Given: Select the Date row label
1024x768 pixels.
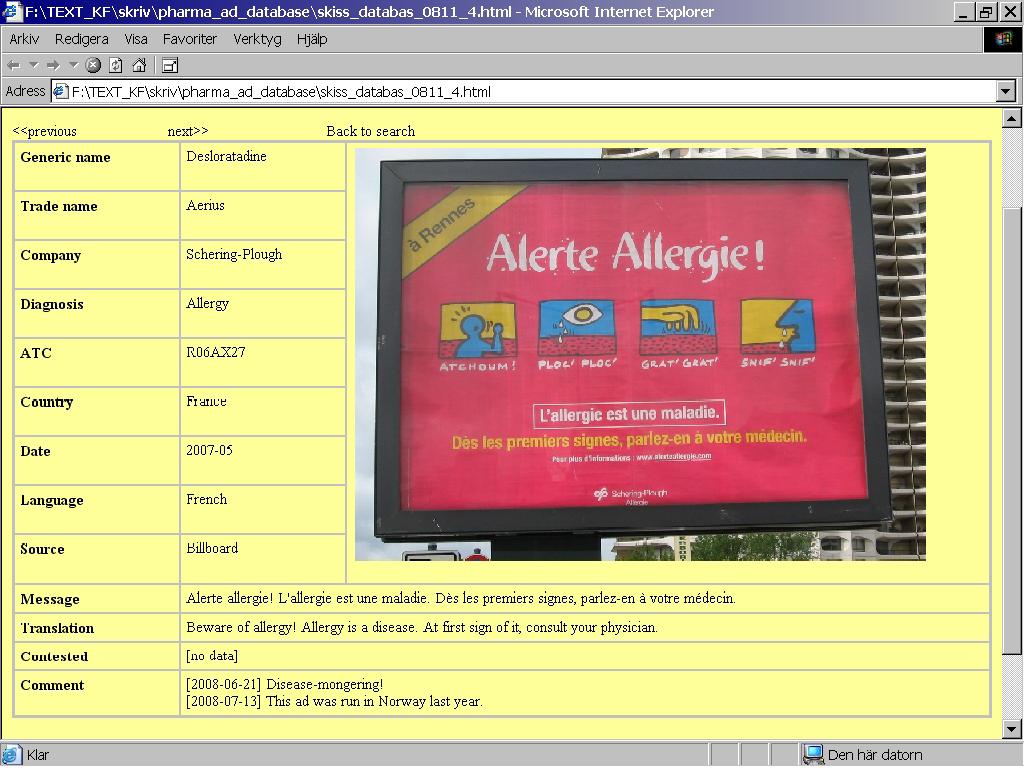Looking at the screenshot, I should [x=35, y=451].
